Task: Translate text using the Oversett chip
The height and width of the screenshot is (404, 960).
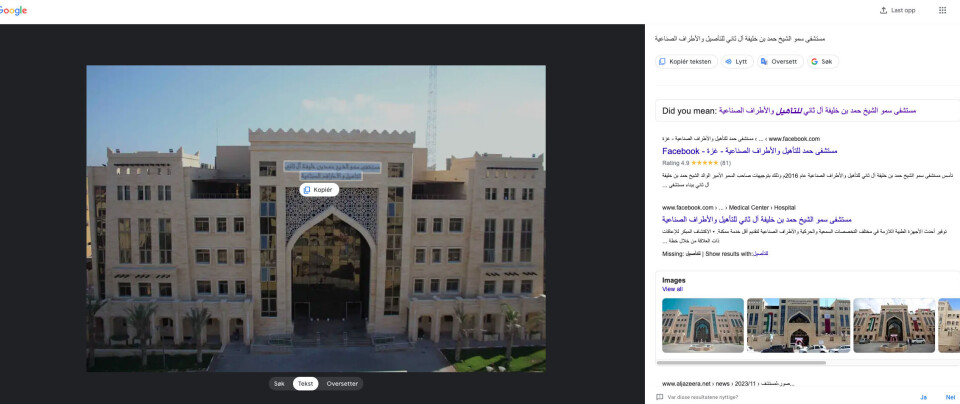Action: 779,61
